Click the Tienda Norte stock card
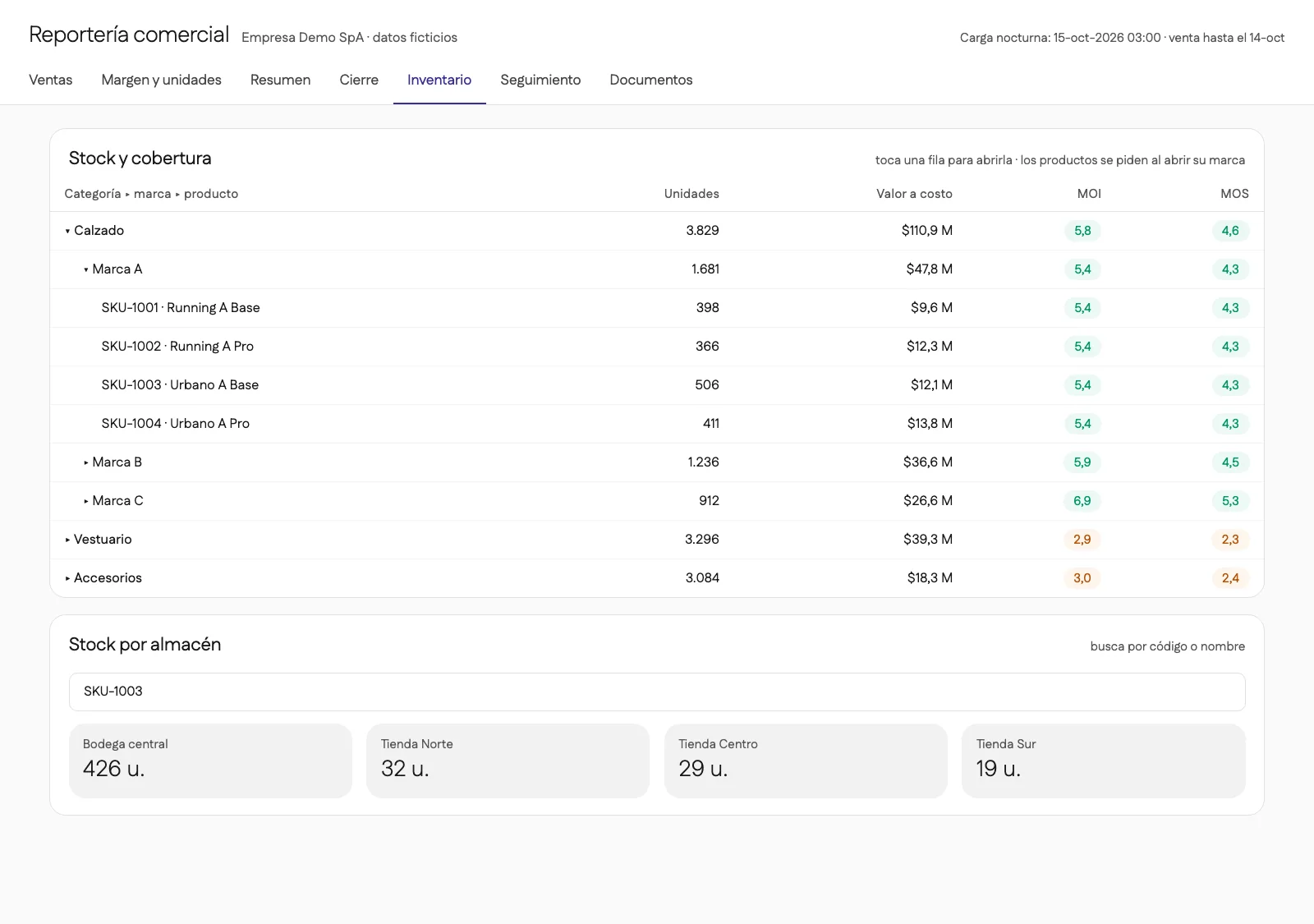 coord(508,761)
